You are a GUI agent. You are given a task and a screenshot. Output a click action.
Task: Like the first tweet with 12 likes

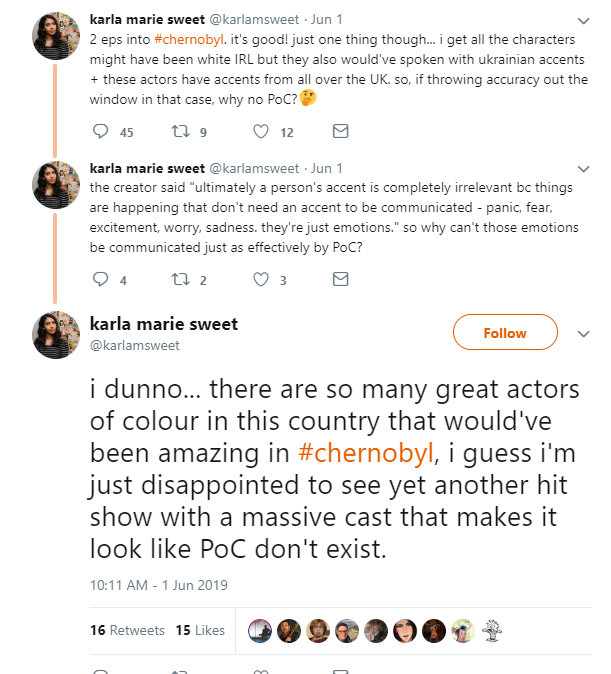click(261, 131)
